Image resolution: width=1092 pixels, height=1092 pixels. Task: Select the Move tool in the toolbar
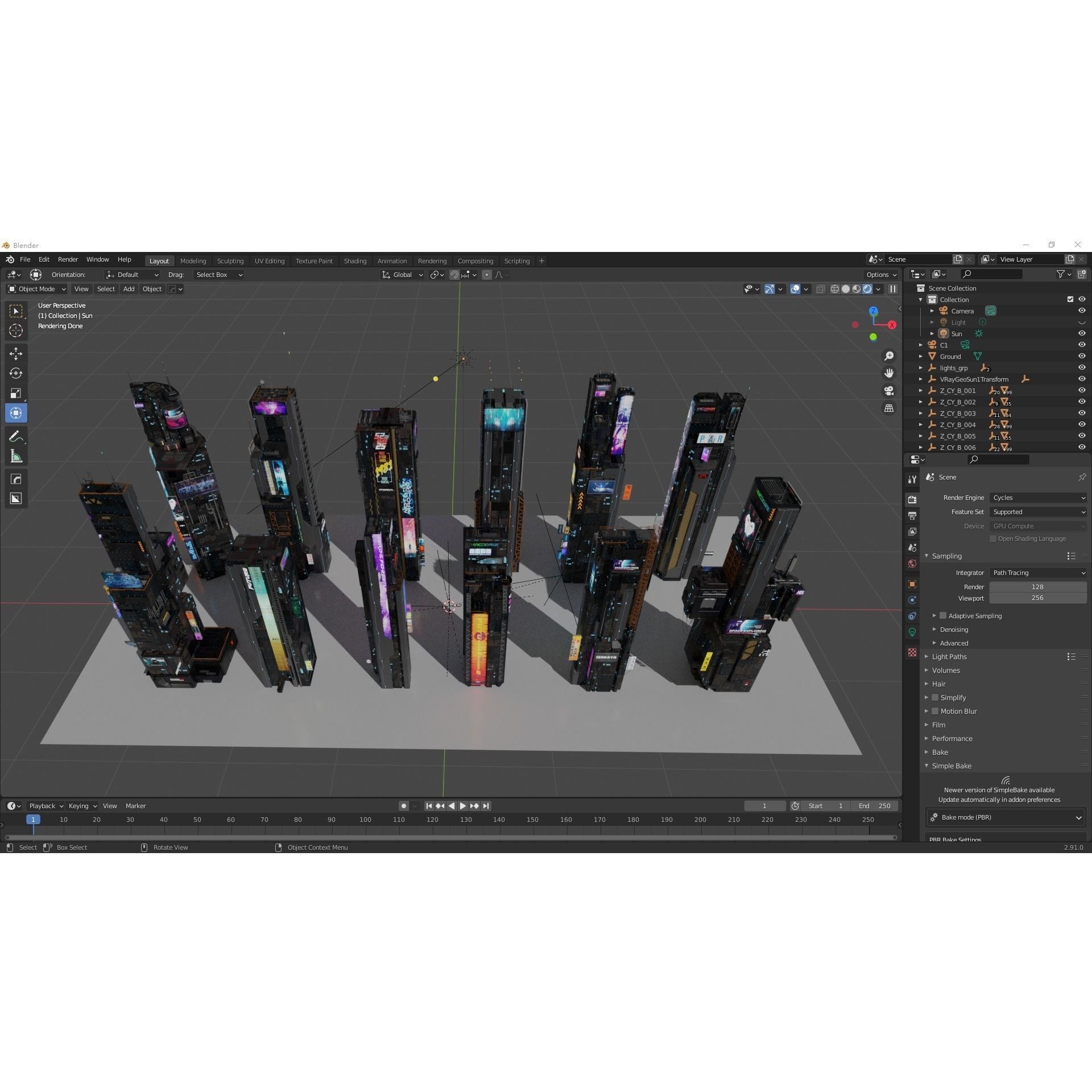[16, 353]
